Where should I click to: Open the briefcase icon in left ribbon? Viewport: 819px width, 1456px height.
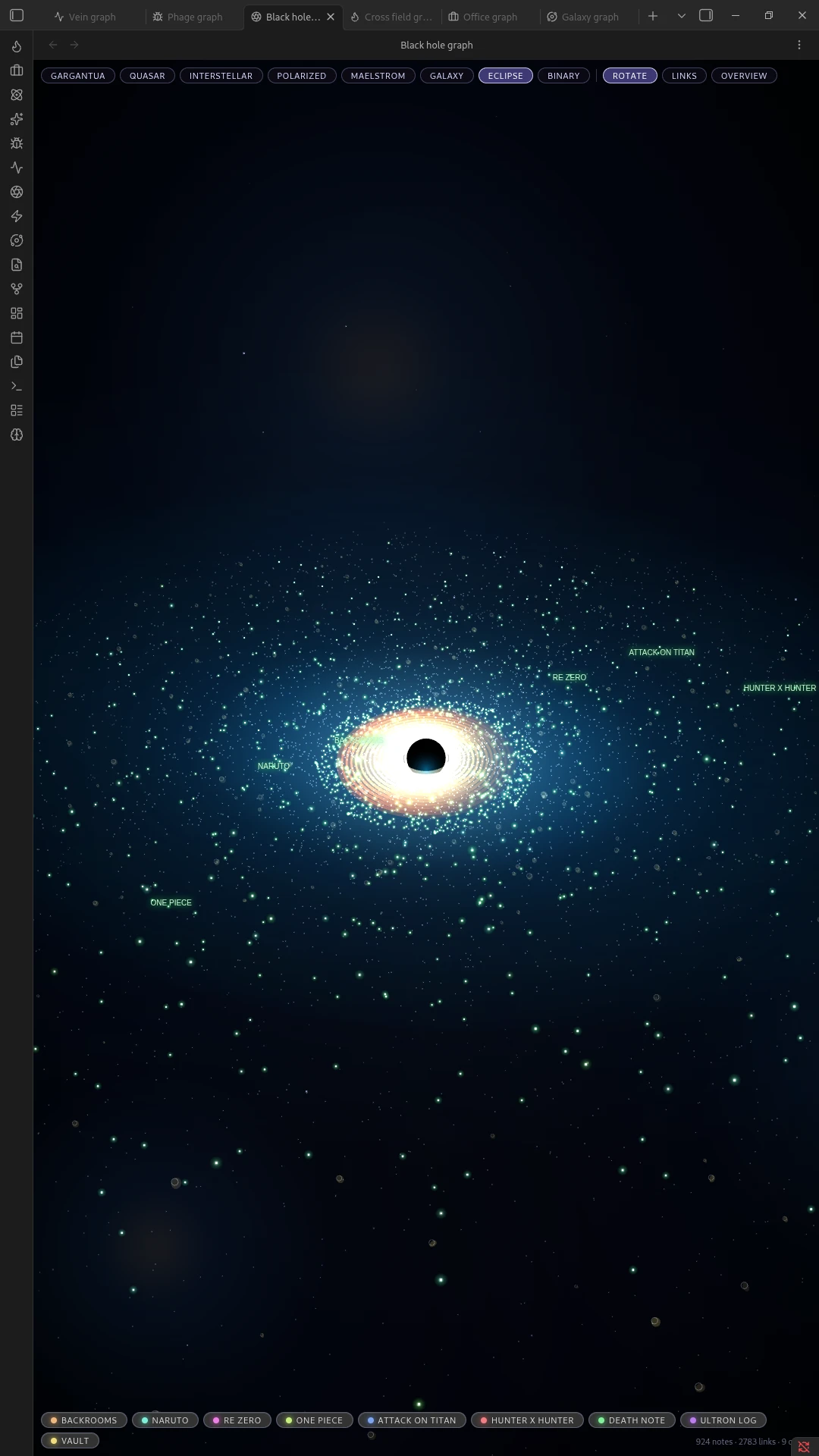[17, 71]
